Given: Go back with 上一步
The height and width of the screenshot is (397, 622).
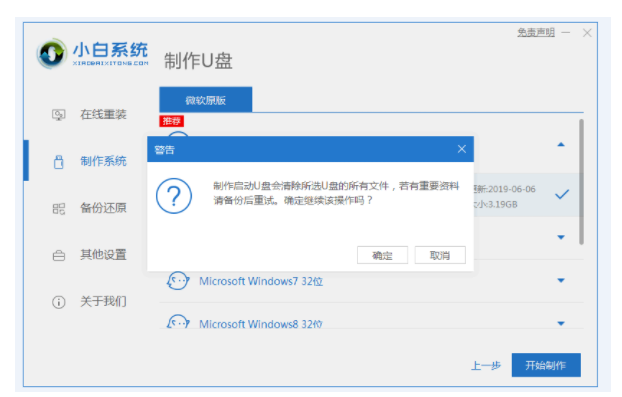Looking at the screenshot, I should [486, 365].
